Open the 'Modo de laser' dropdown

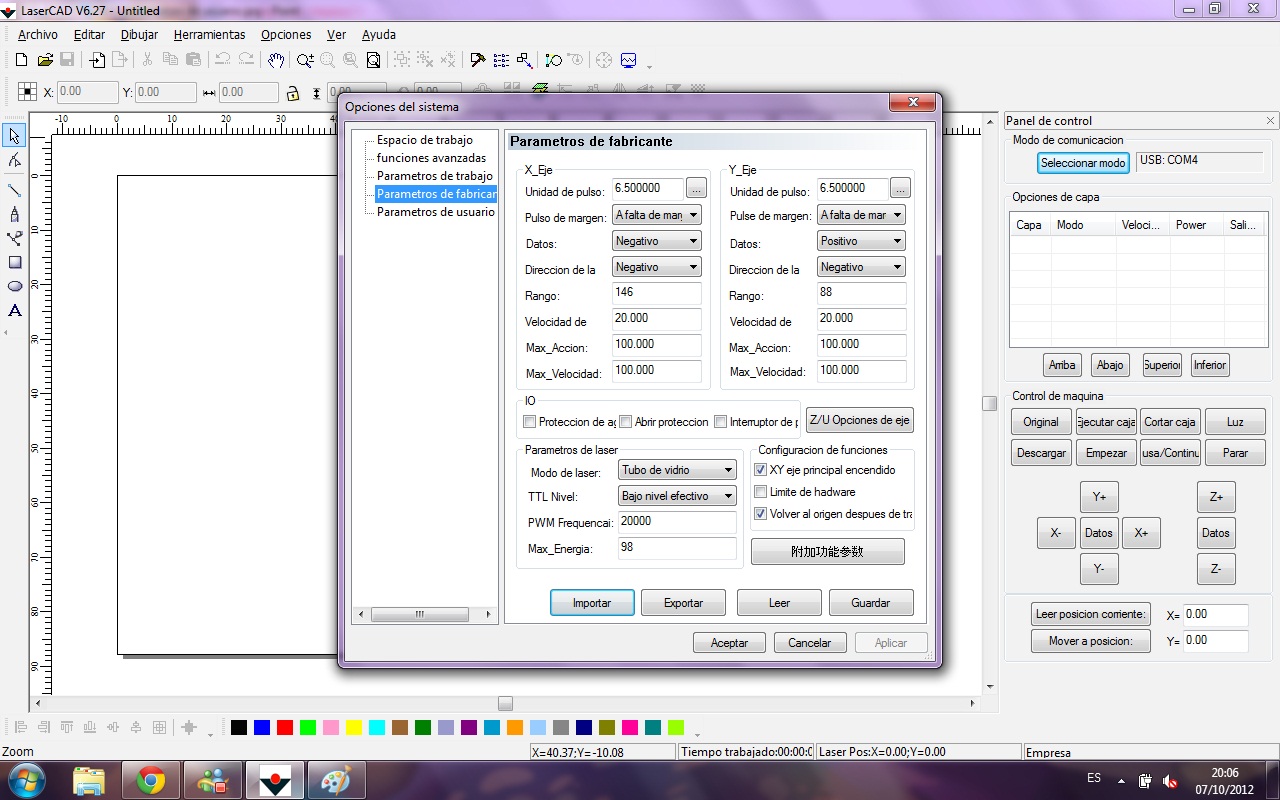pos(677,470)
